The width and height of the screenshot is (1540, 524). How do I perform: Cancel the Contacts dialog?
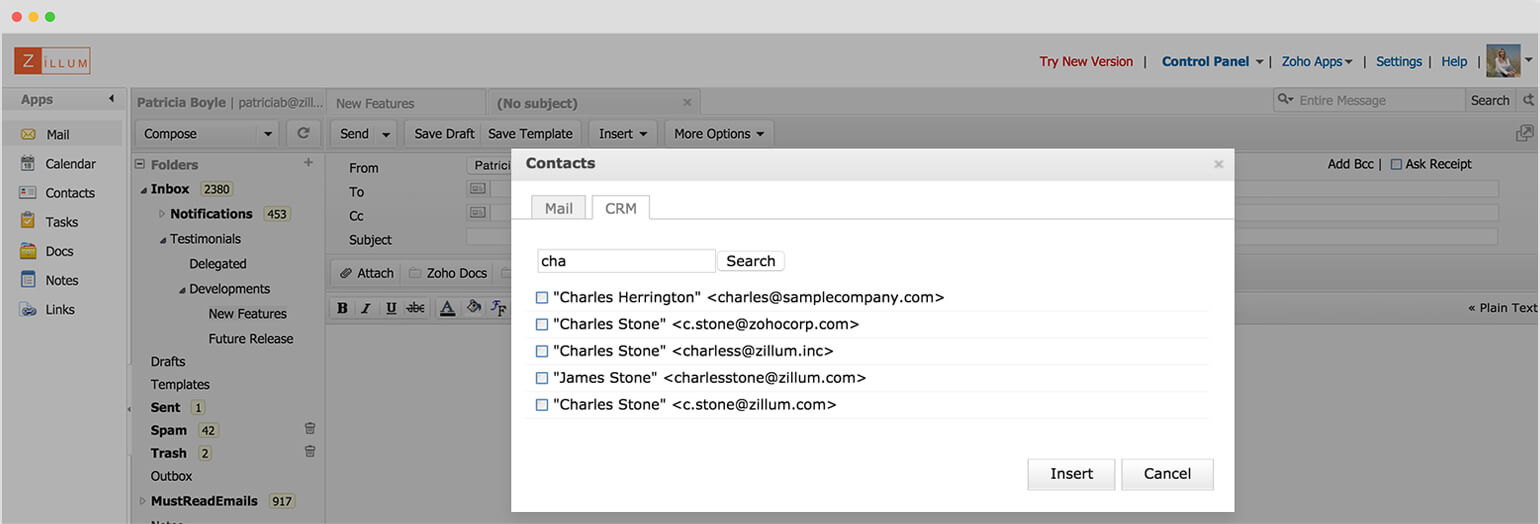tap(1167, 474)
